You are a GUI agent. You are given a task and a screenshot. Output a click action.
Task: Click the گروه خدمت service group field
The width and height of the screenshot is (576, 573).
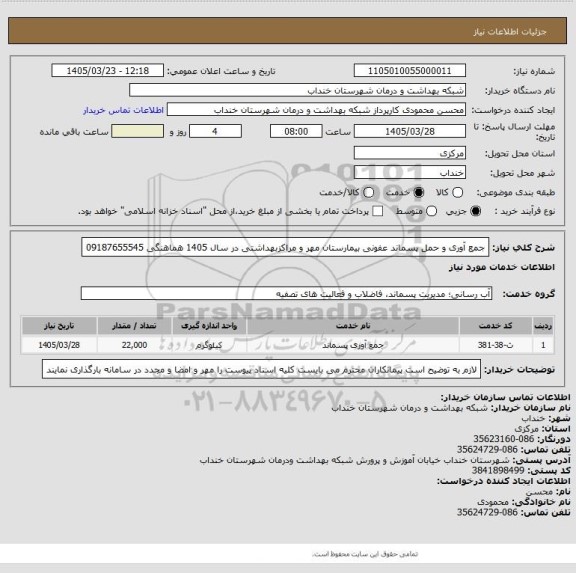(x=286, y=293)
